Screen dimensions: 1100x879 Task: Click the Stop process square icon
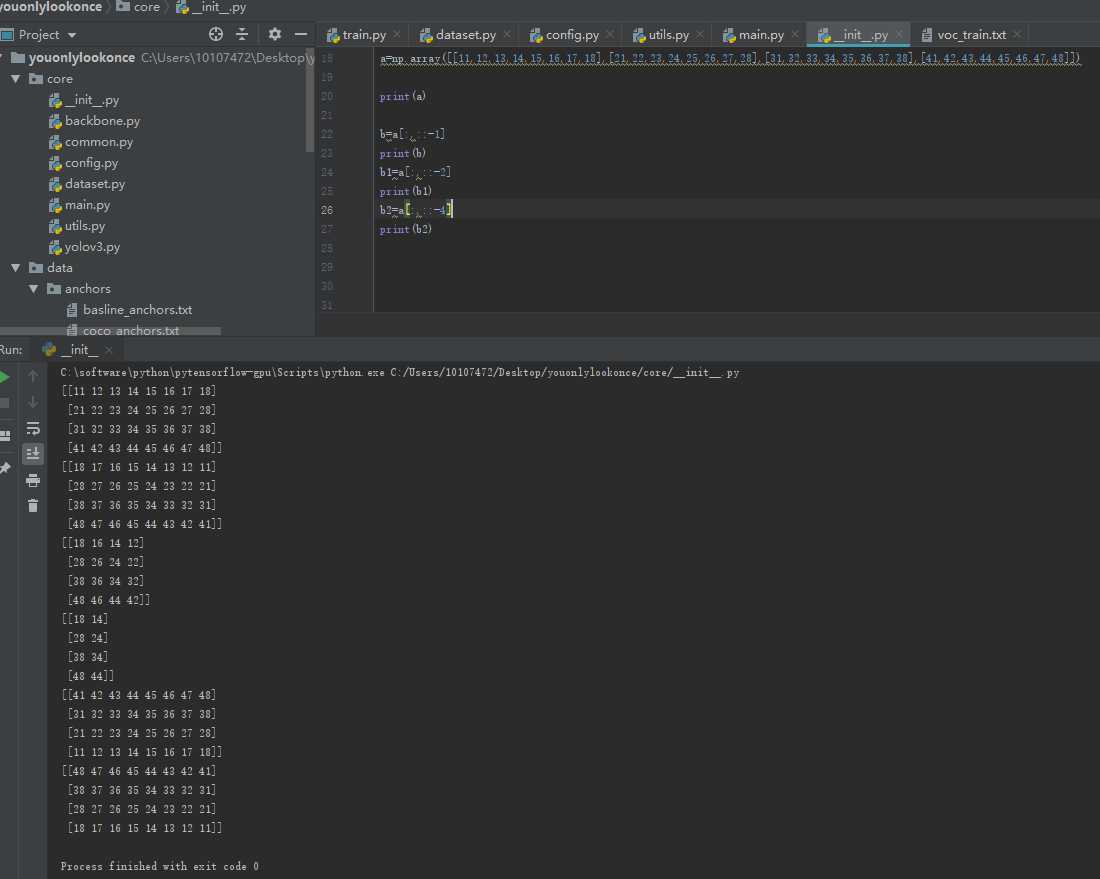[4, 403]
